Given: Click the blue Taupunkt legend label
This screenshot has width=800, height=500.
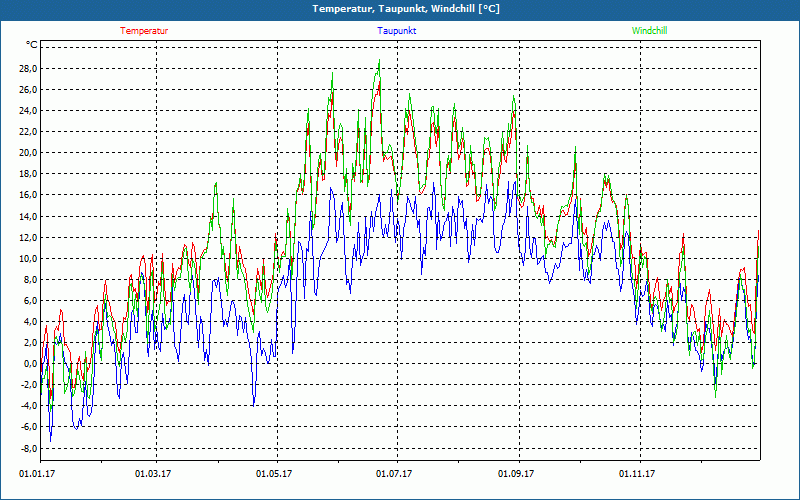Looking at the screenshot, I should (x=396, y=31).
